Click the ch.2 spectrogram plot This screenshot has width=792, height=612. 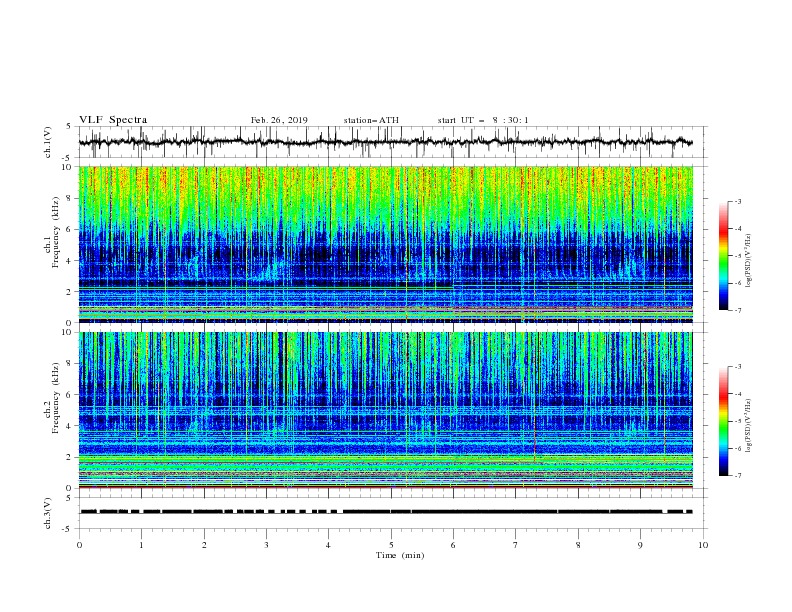click(x=386, y=410)
